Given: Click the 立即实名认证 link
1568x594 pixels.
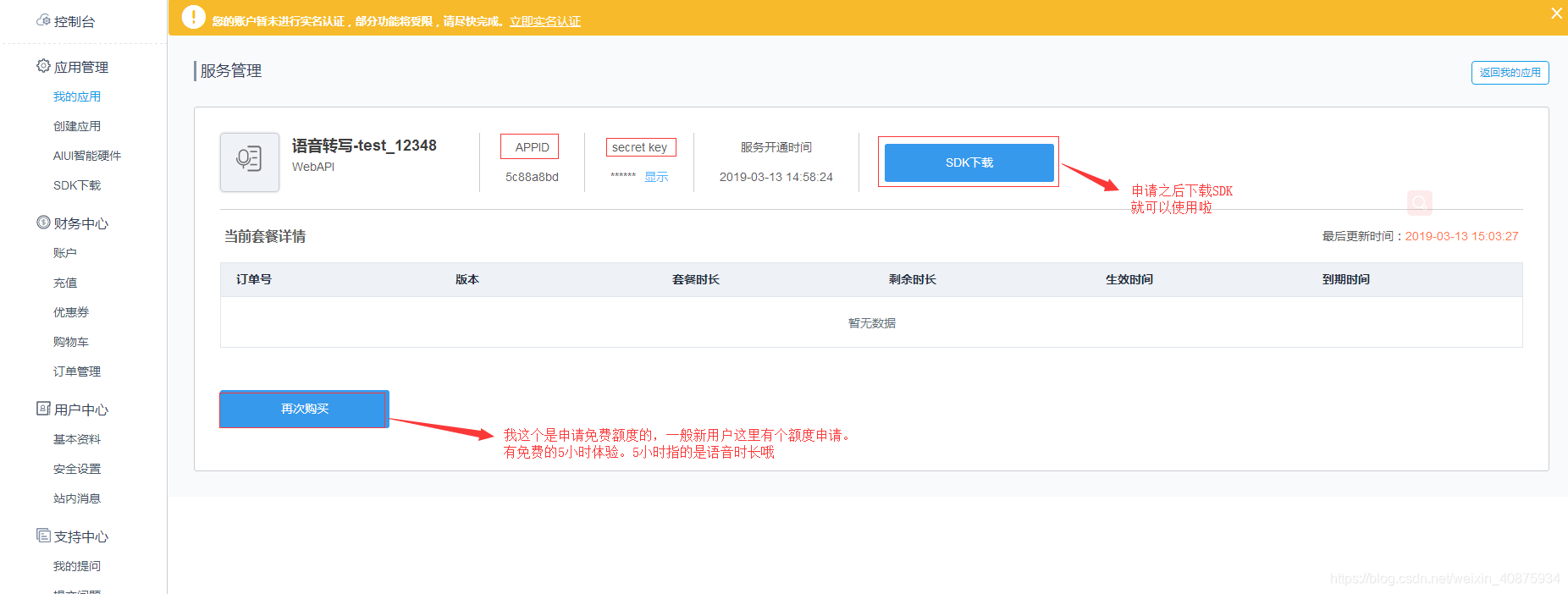Looking at the screenshot, I should coord(545,21).
